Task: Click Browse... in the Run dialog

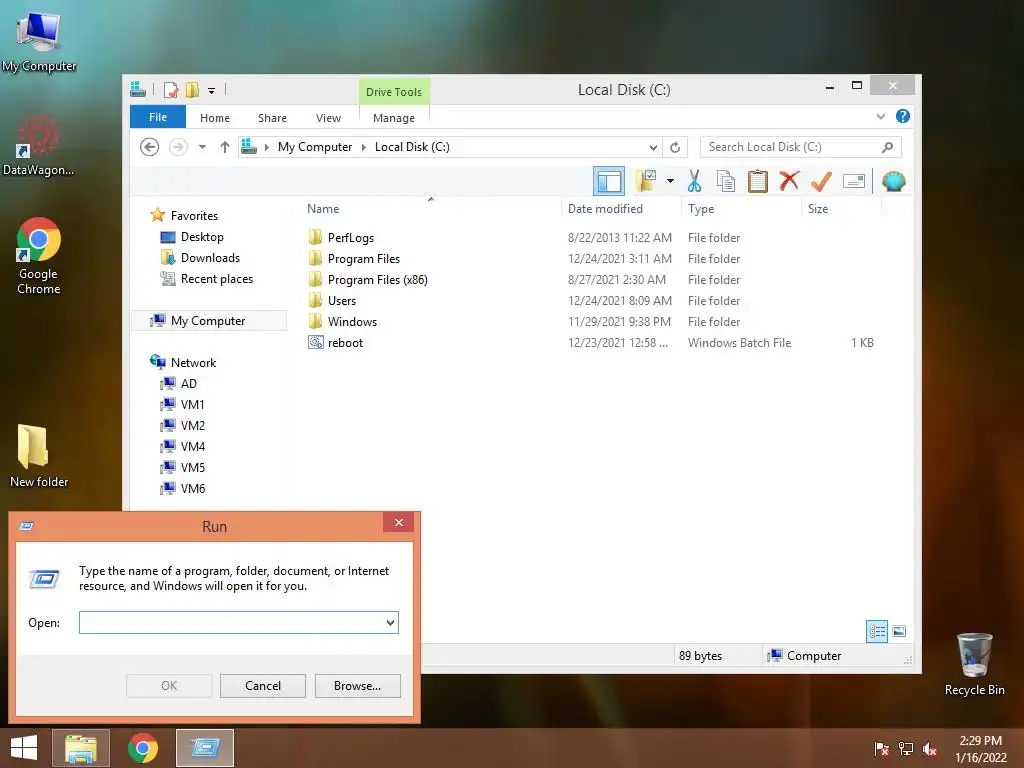Action: [357, 686]
